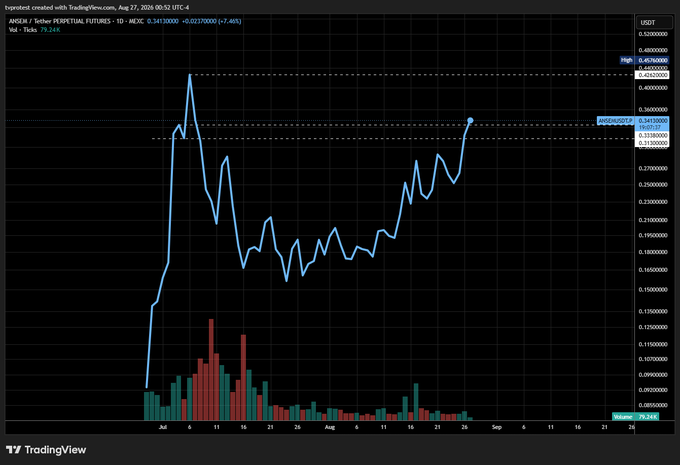Image resolution: width=680 pixels, height=465 pixels.
Task: Click the 0.19500000 price scale label
Action: (x=653, y=235)
